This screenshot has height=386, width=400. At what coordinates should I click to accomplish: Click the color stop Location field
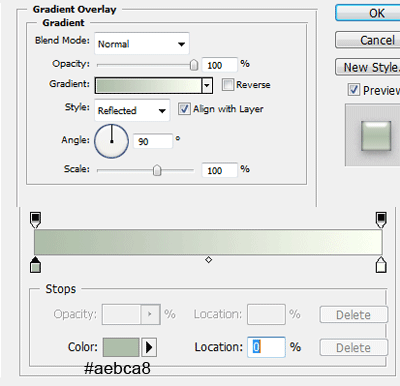[266, 347]
